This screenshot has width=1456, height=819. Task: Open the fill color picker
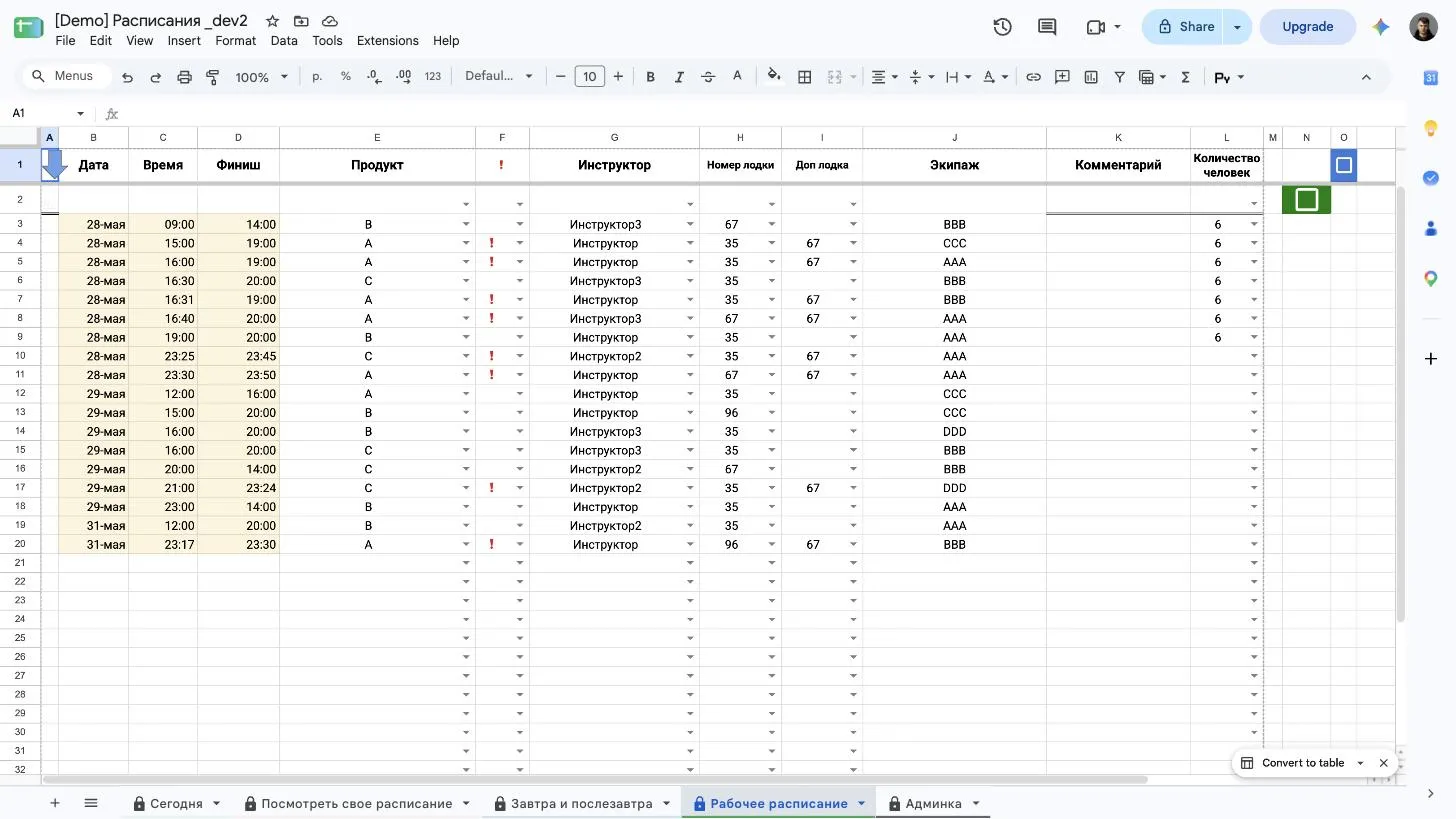[x=773, y=77]
